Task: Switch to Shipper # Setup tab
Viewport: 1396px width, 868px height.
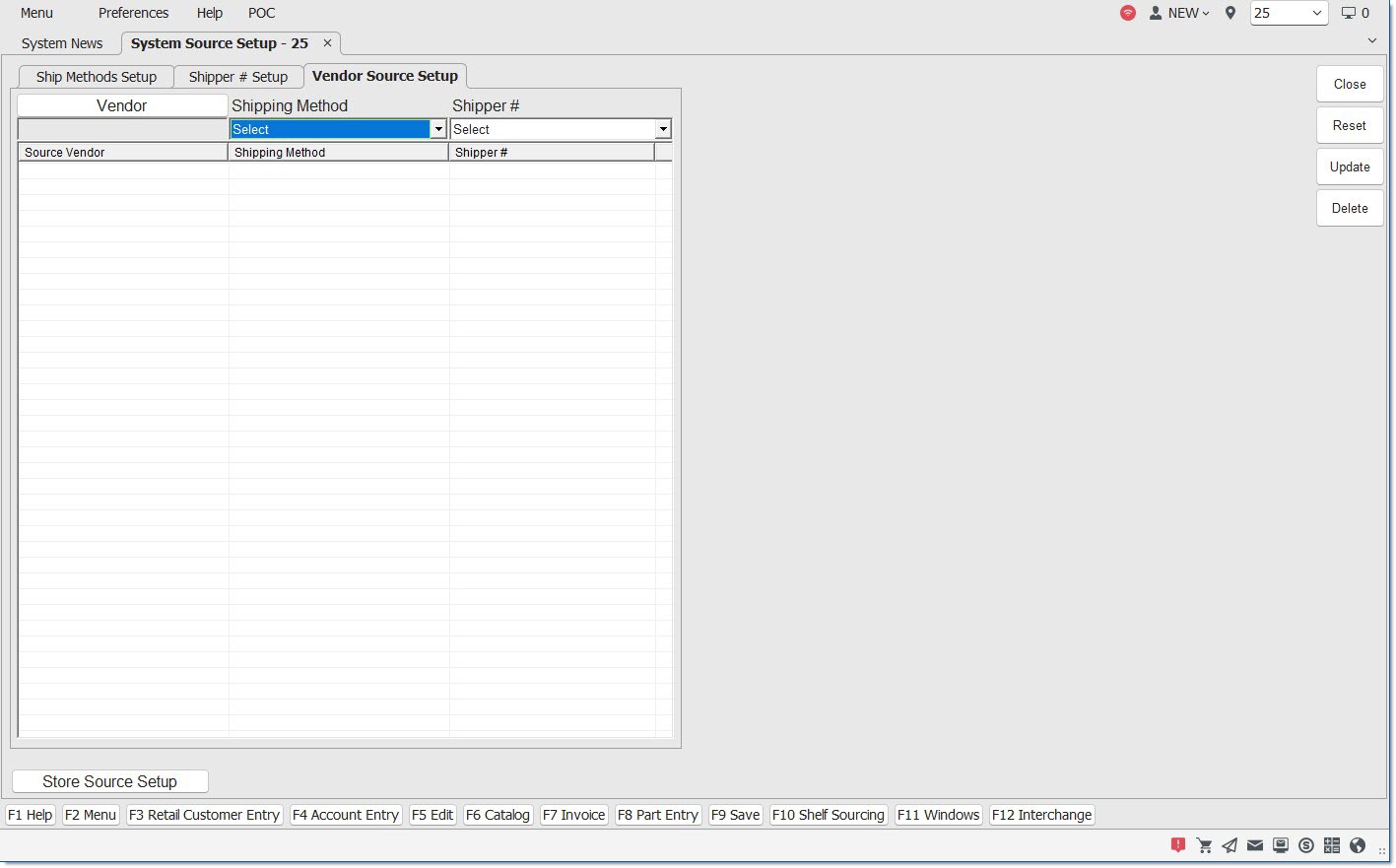Action: point(238,77)
